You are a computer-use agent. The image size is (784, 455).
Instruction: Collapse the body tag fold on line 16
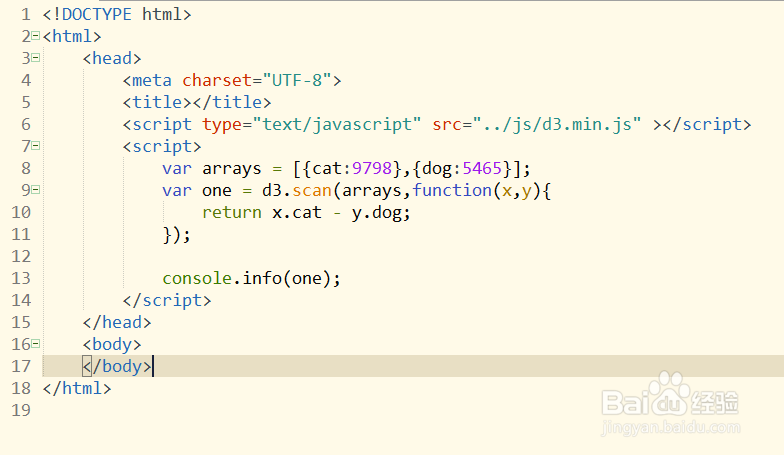(x=36, y=344)
